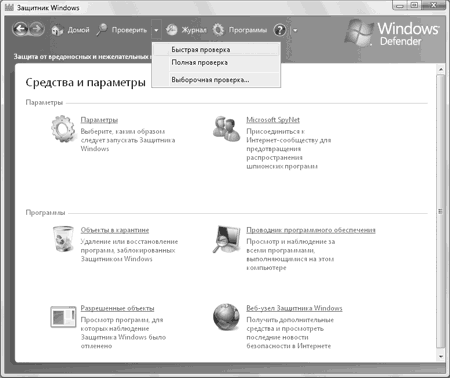The width and height of the screenshot is (450, 378).
Task: Minimize the Защитник Windows window
Action: coord(400,5)
